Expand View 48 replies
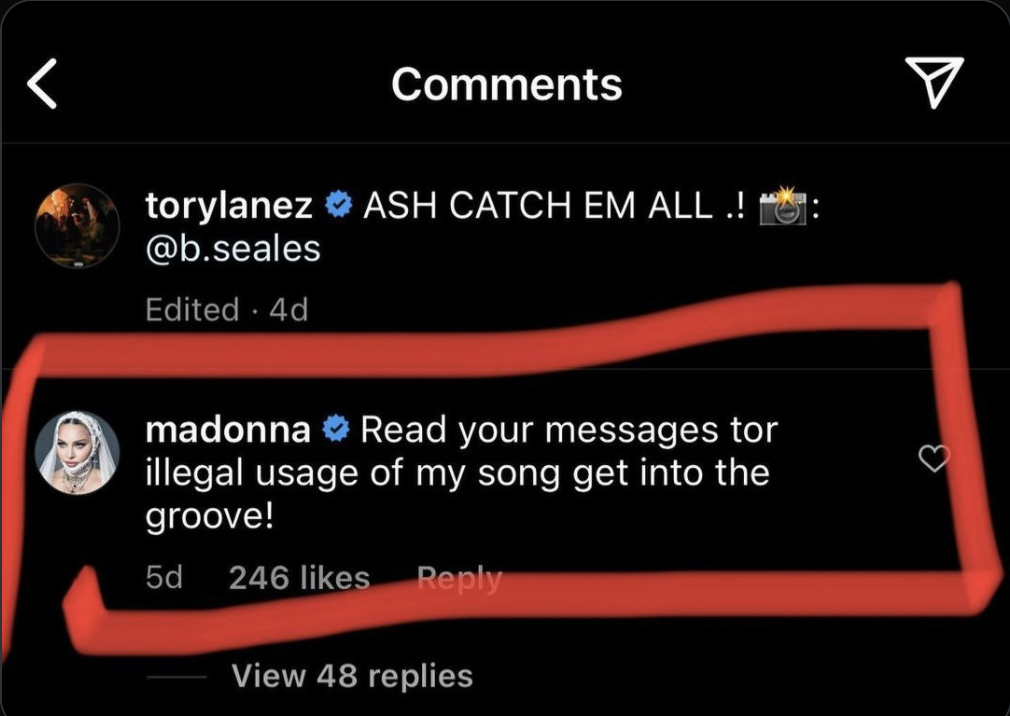The image size is (1010, 716). coord(352,676)
